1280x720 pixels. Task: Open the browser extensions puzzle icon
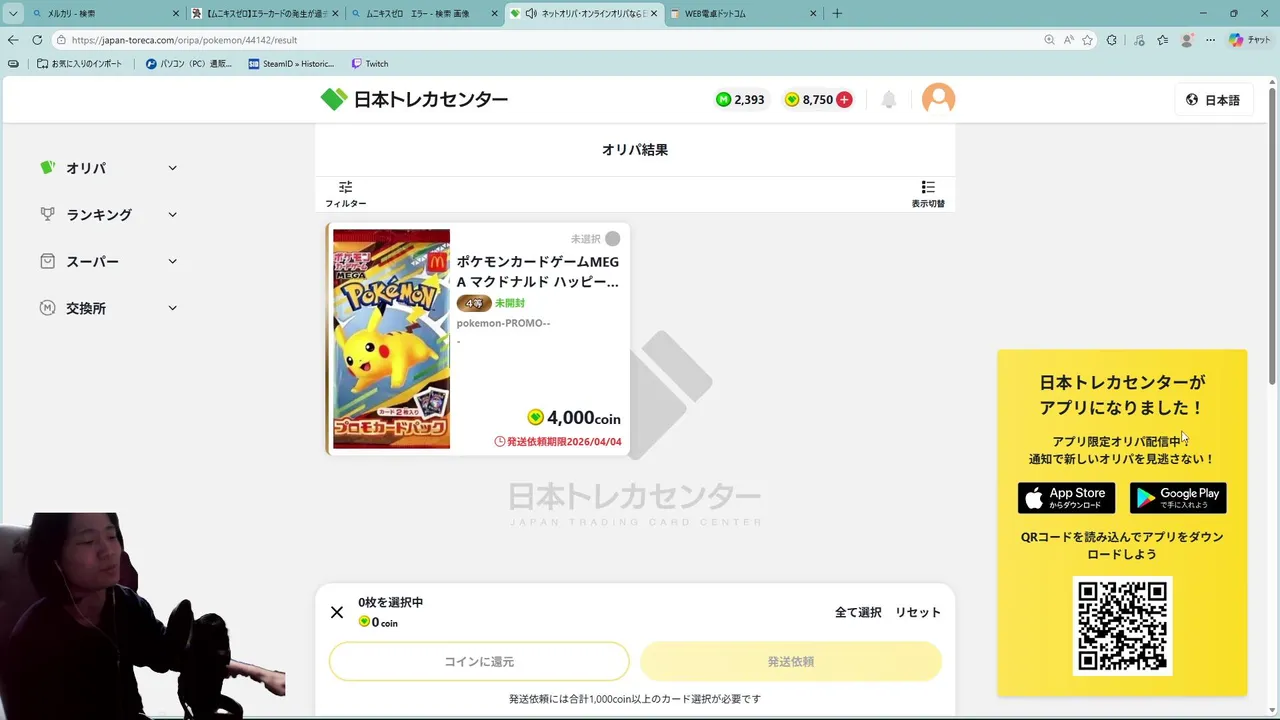point(1112,40)
